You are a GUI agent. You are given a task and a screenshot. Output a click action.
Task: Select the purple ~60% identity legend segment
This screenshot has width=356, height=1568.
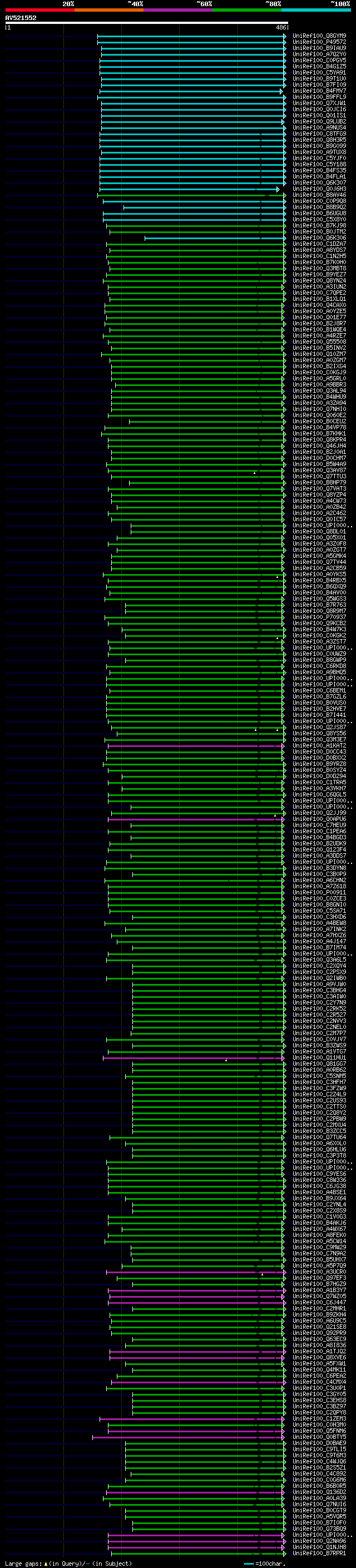click(x=177, y=10)
